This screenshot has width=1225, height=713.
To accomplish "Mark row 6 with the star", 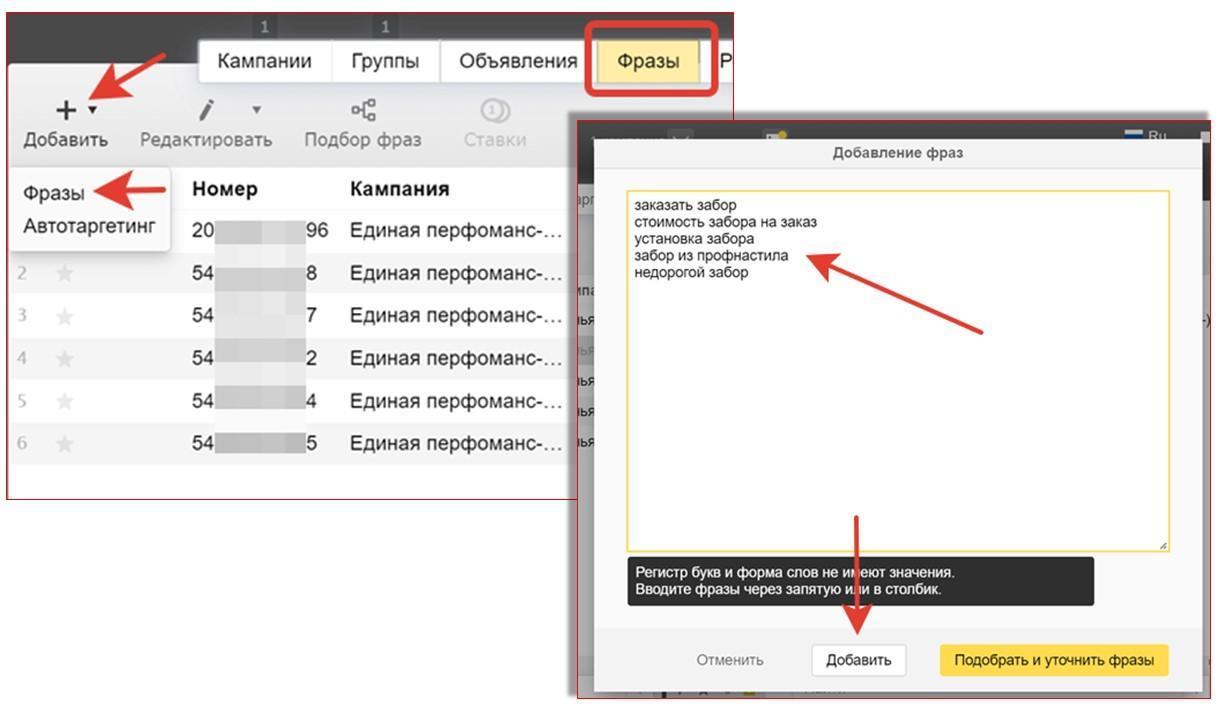I will pyautogui.click(x=65, y=443).
